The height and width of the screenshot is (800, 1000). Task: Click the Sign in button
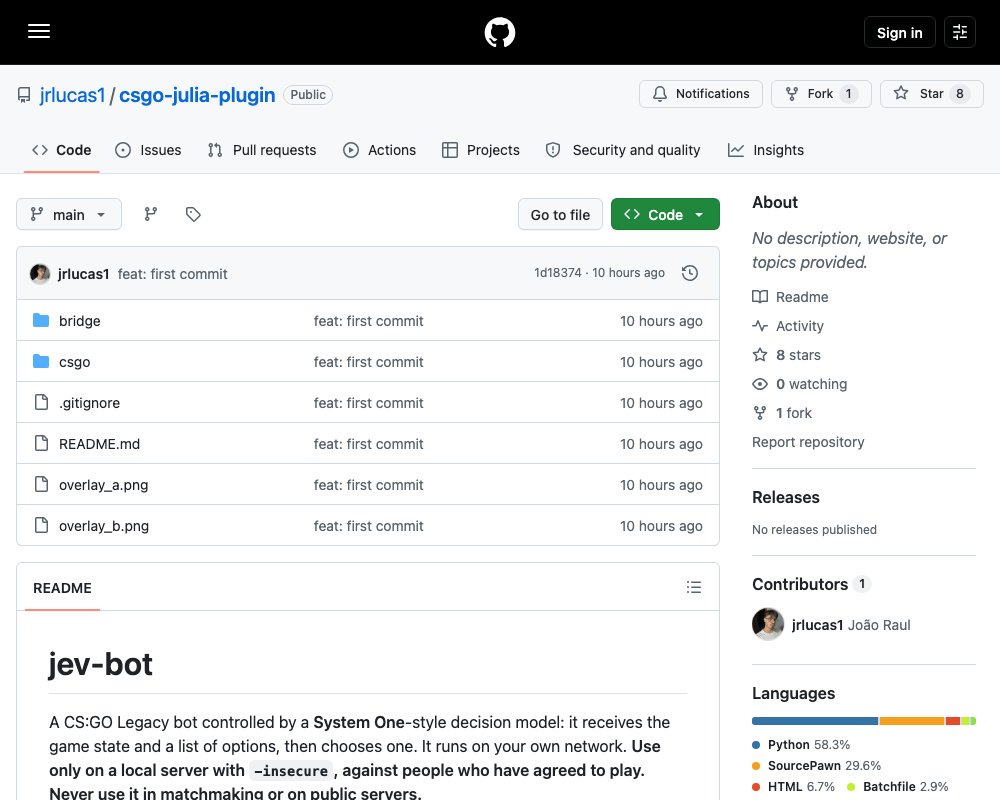tap(899, 32)
